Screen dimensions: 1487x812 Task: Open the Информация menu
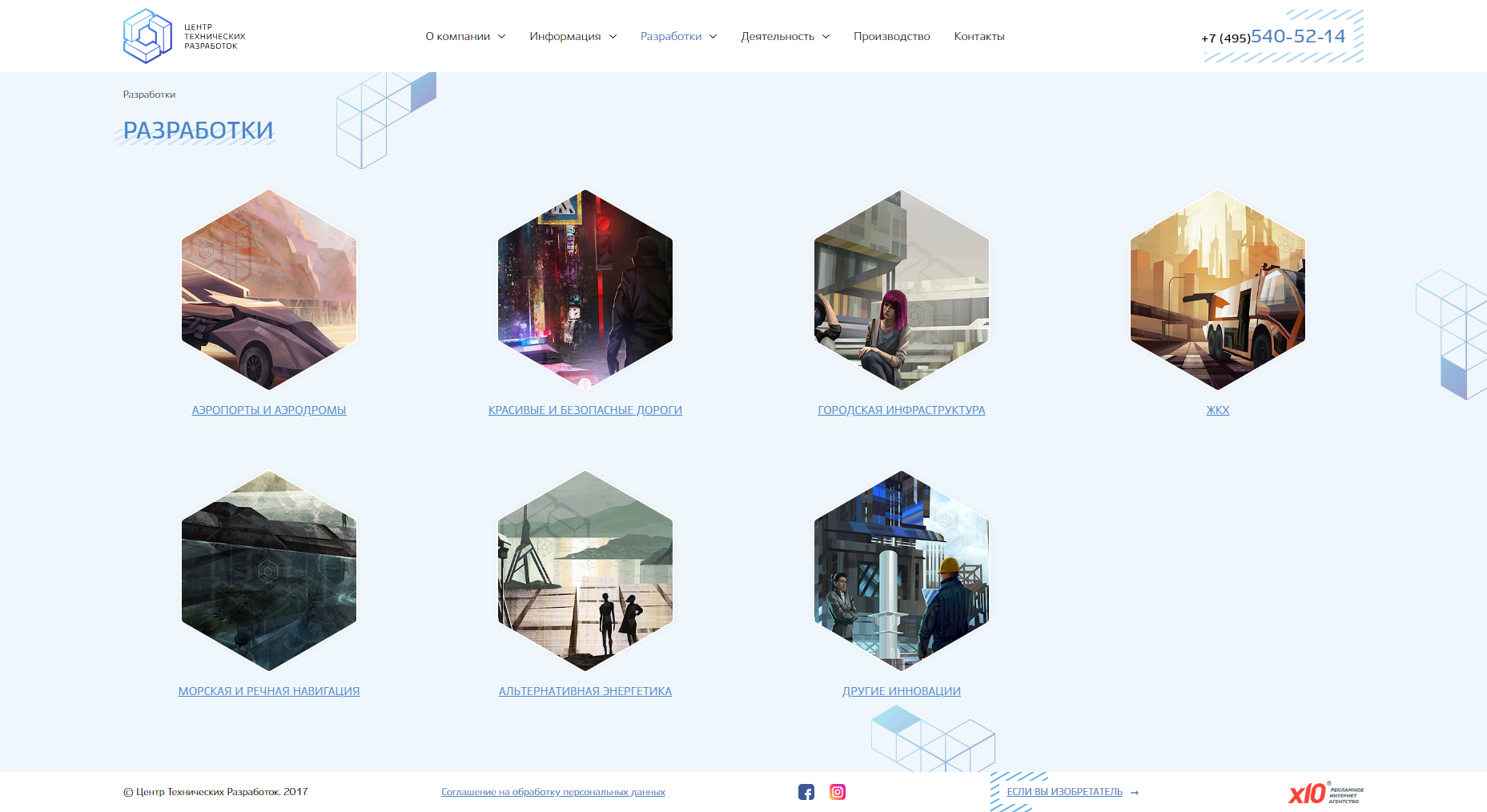click(x=565, y=36)
